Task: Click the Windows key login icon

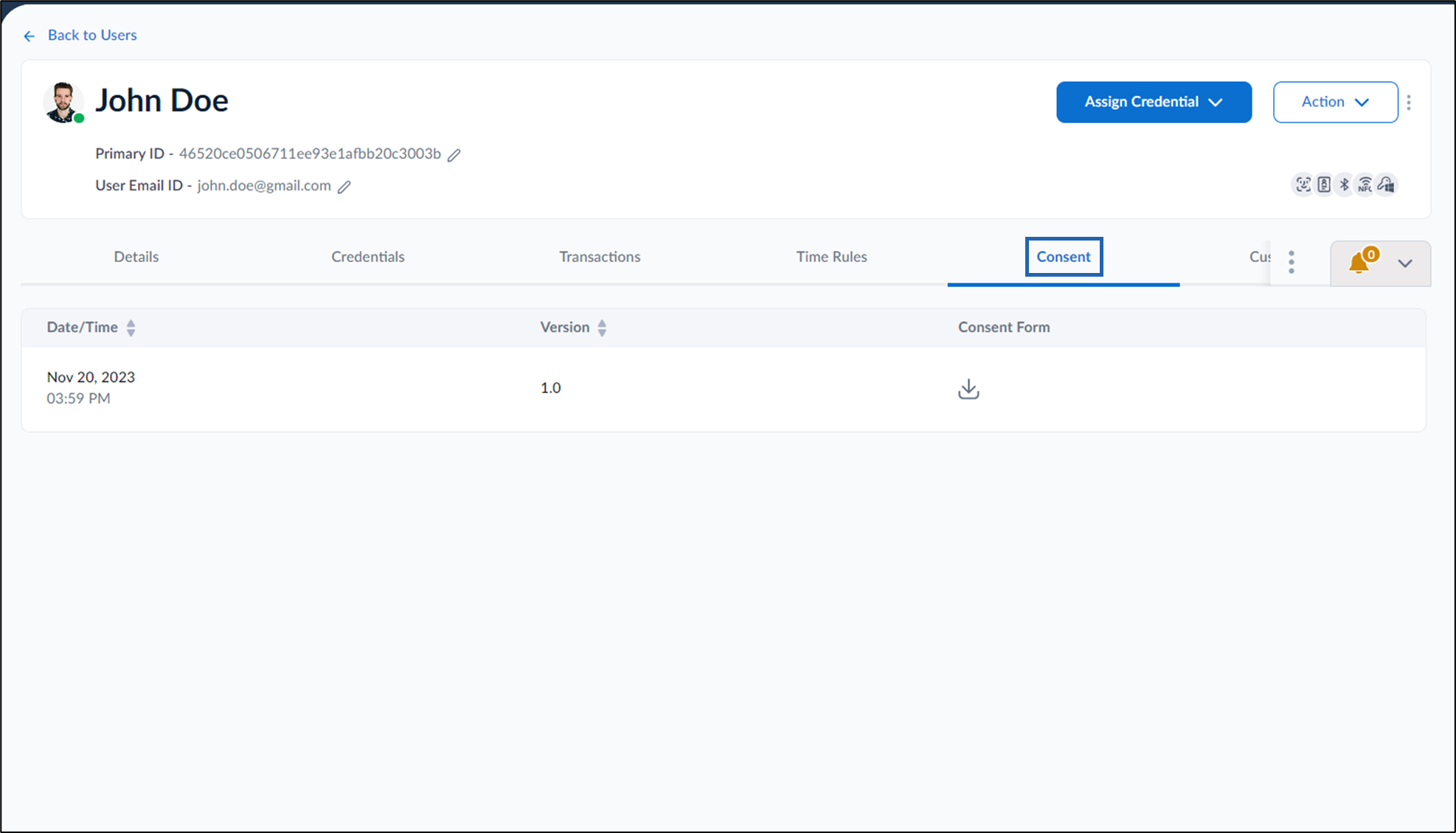Action: point(1387,184)
